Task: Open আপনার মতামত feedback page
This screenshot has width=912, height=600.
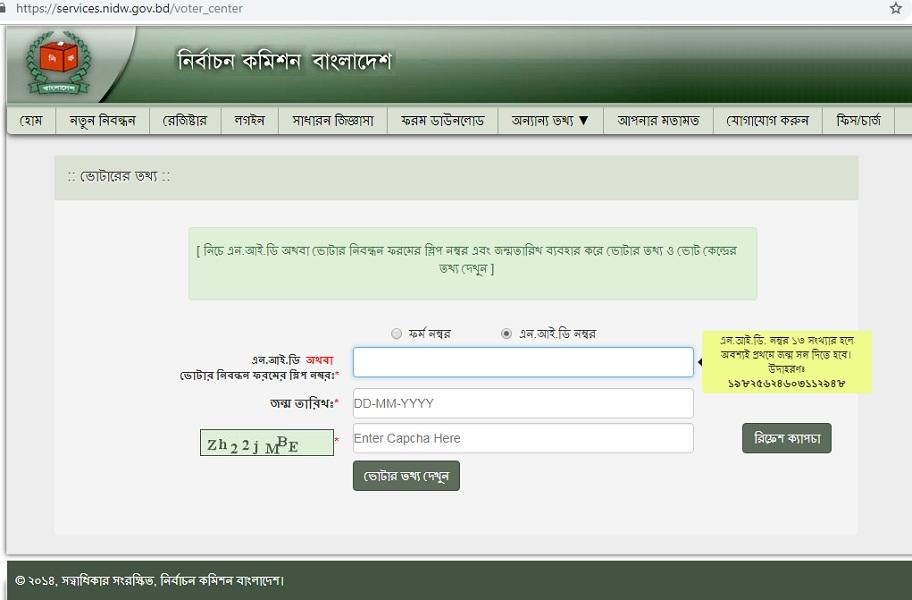Action: pos(658,121)
